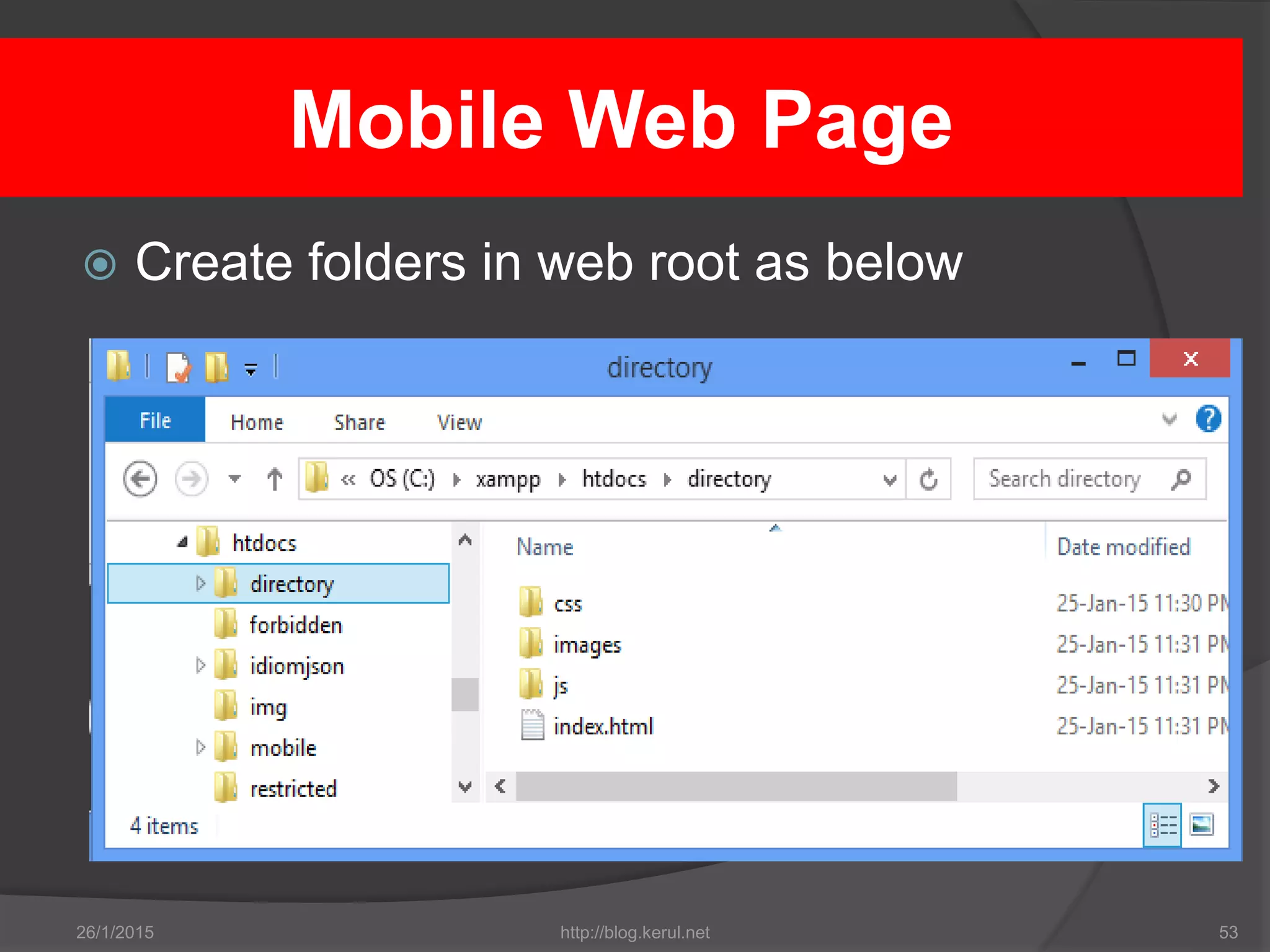The image size is (1270, 952).
Task: Click the folder icon in the title bar
Action: (118, 366)
